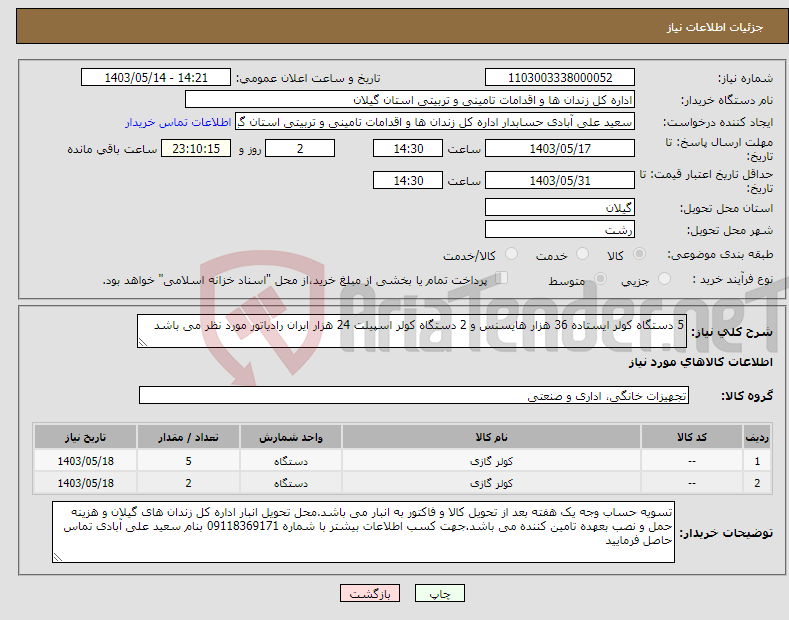Click the شرح کلی نیاز description textarea

pos(412,331)
